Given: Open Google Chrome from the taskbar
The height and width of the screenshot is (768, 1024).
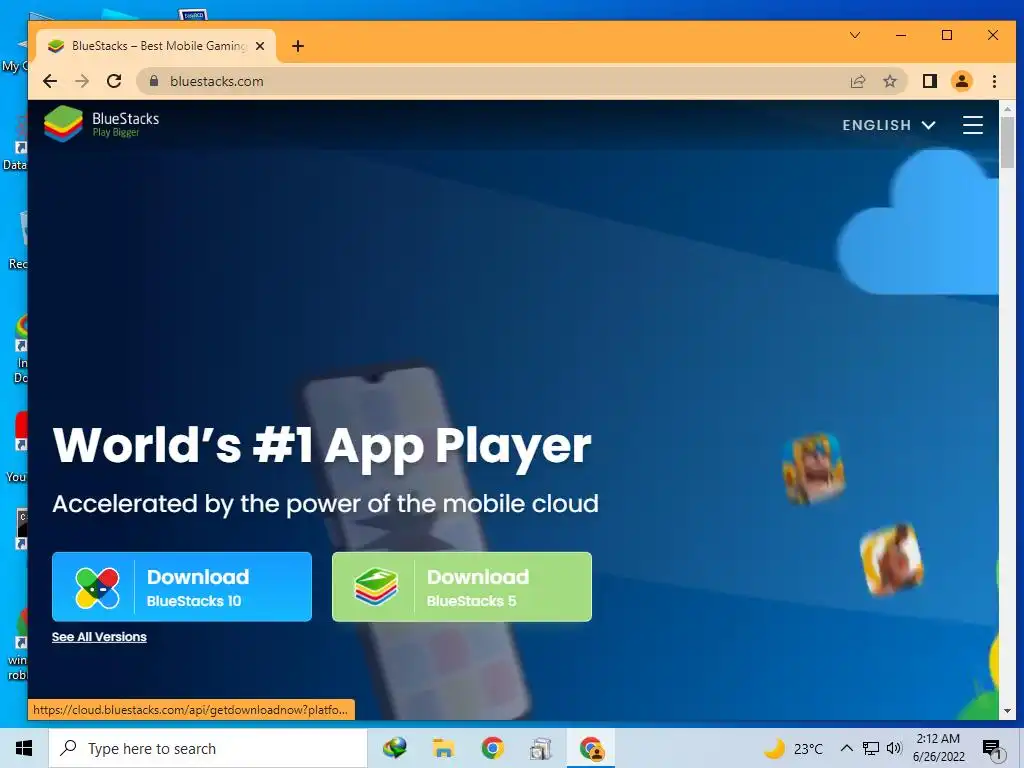Looking at the screenshot, I should [492, 748].
